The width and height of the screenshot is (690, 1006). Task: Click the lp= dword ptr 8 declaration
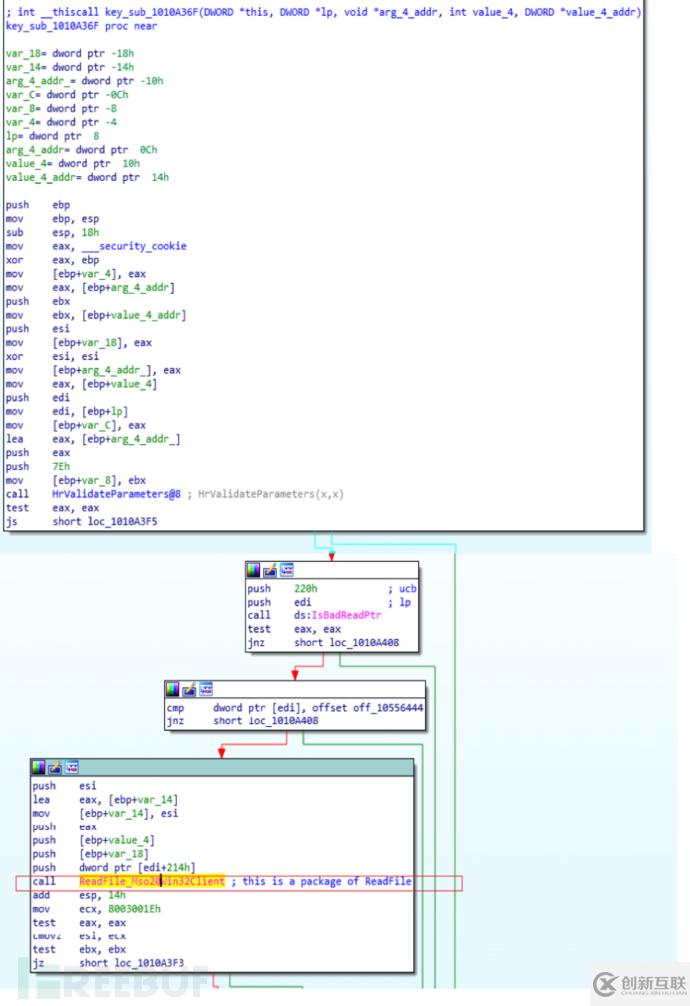(53, 136)
